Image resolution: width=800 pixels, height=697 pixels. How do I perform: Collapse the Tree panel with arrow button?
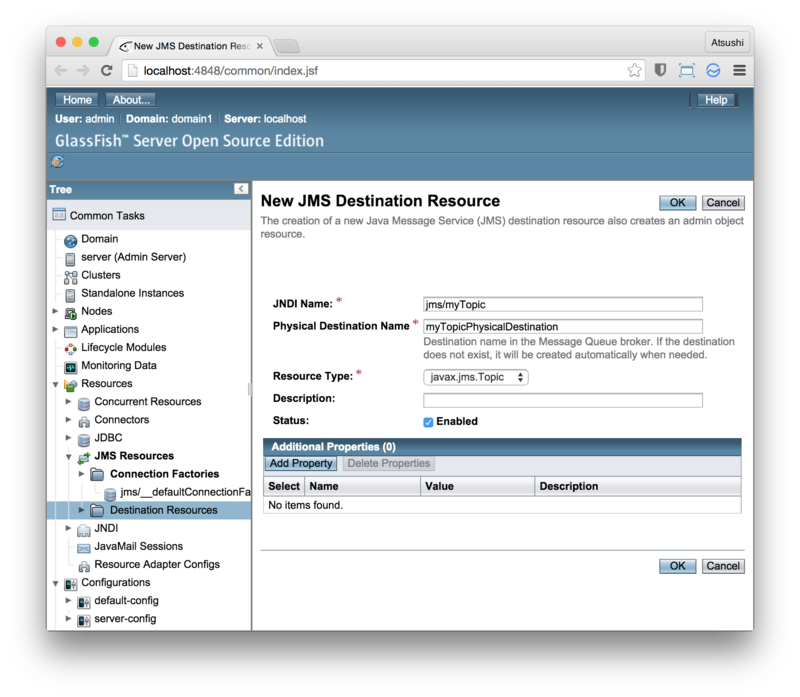[241, 189]
